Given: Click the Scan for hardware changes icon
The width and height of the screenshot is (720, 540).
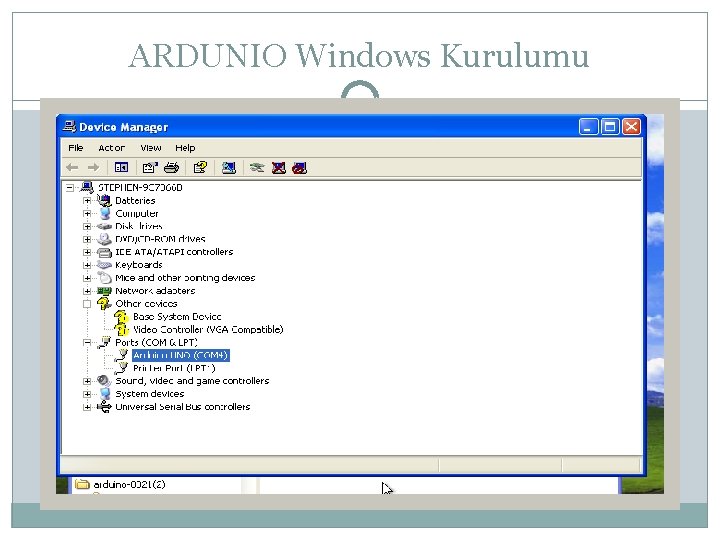Looking at the screenshot, I should (x=229, y=168).
